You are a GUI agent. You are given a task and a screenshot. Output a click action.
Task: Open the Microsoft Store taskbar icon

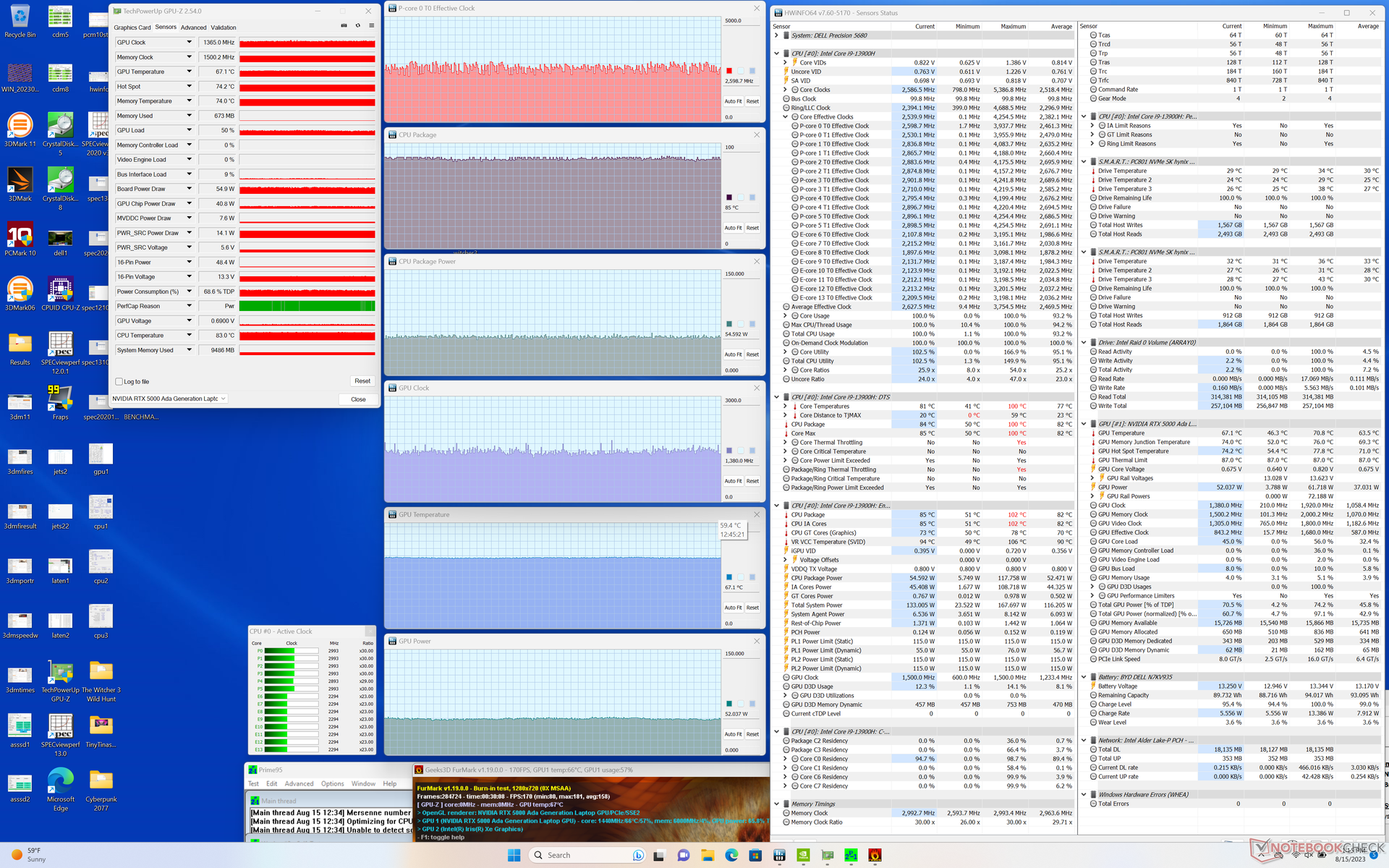click(755, 855)
